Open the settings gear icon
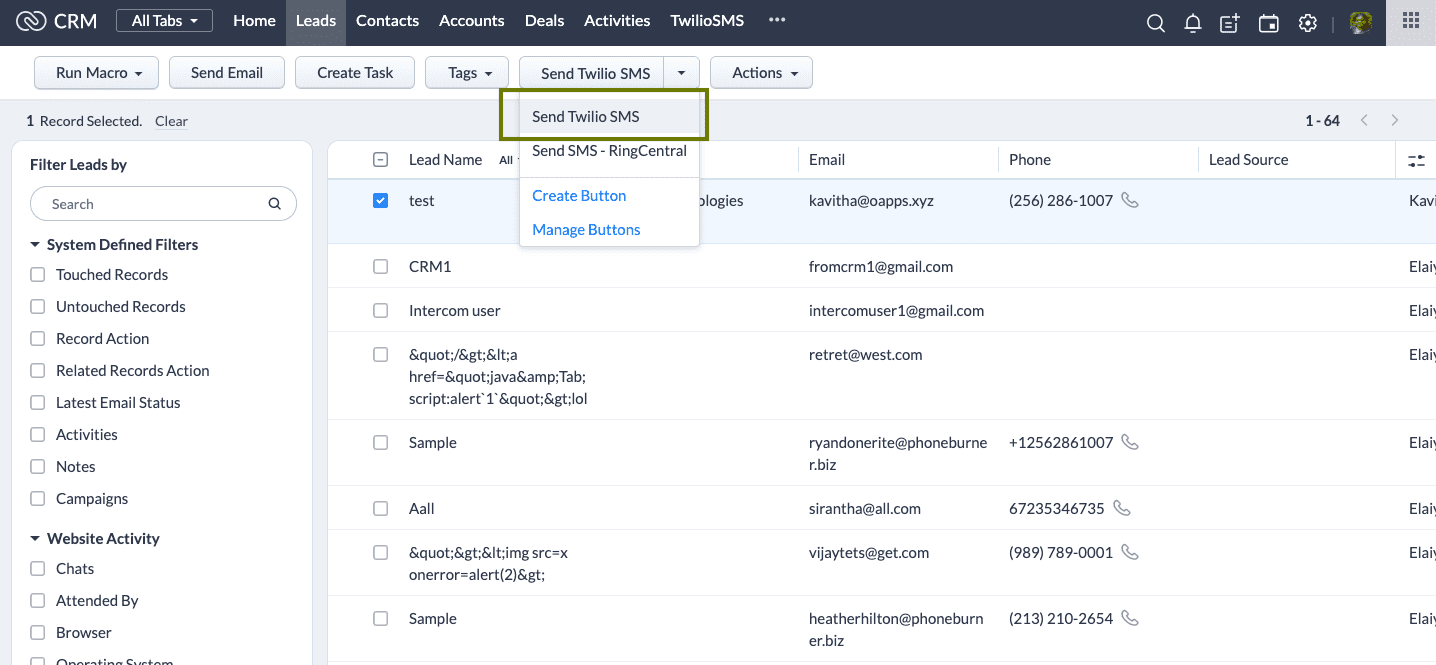 pyautogui.click(x=1307, y=23)
